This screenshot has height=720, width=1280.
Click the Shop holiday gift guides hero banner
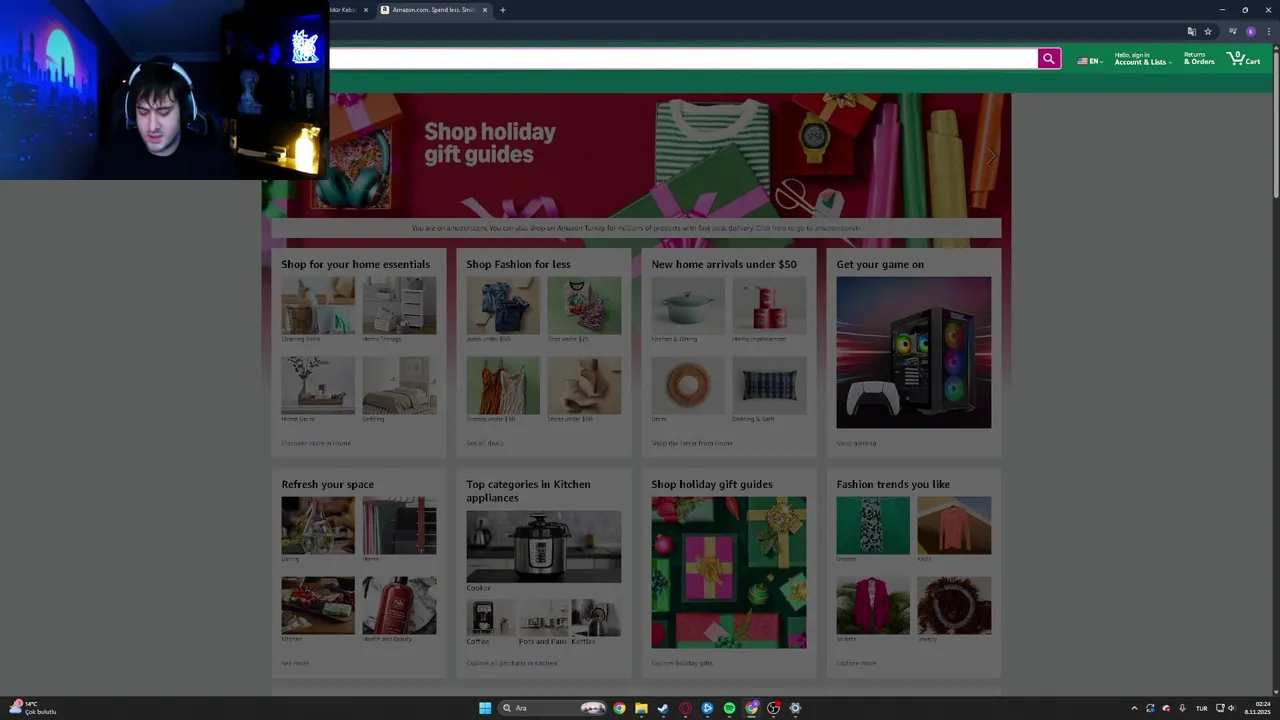[636, 155]
